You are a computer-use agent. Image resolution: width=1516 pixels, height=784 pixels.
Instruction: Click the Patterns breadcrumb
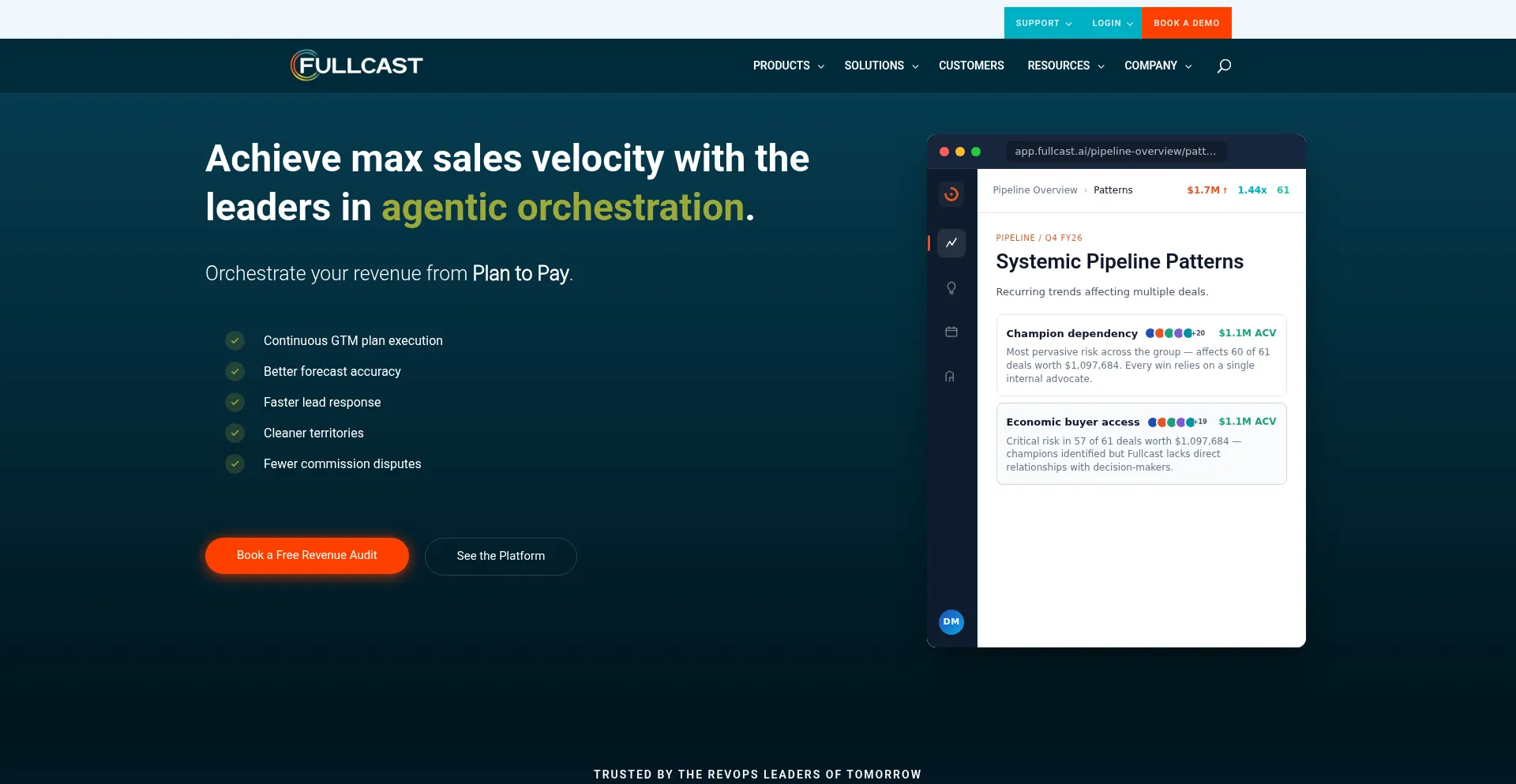point(1113,190)
